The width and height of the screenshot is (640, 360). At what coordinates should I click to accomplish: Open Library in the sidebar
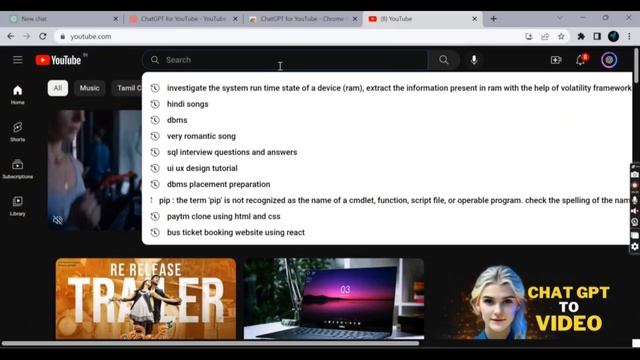tap(18, 205)
